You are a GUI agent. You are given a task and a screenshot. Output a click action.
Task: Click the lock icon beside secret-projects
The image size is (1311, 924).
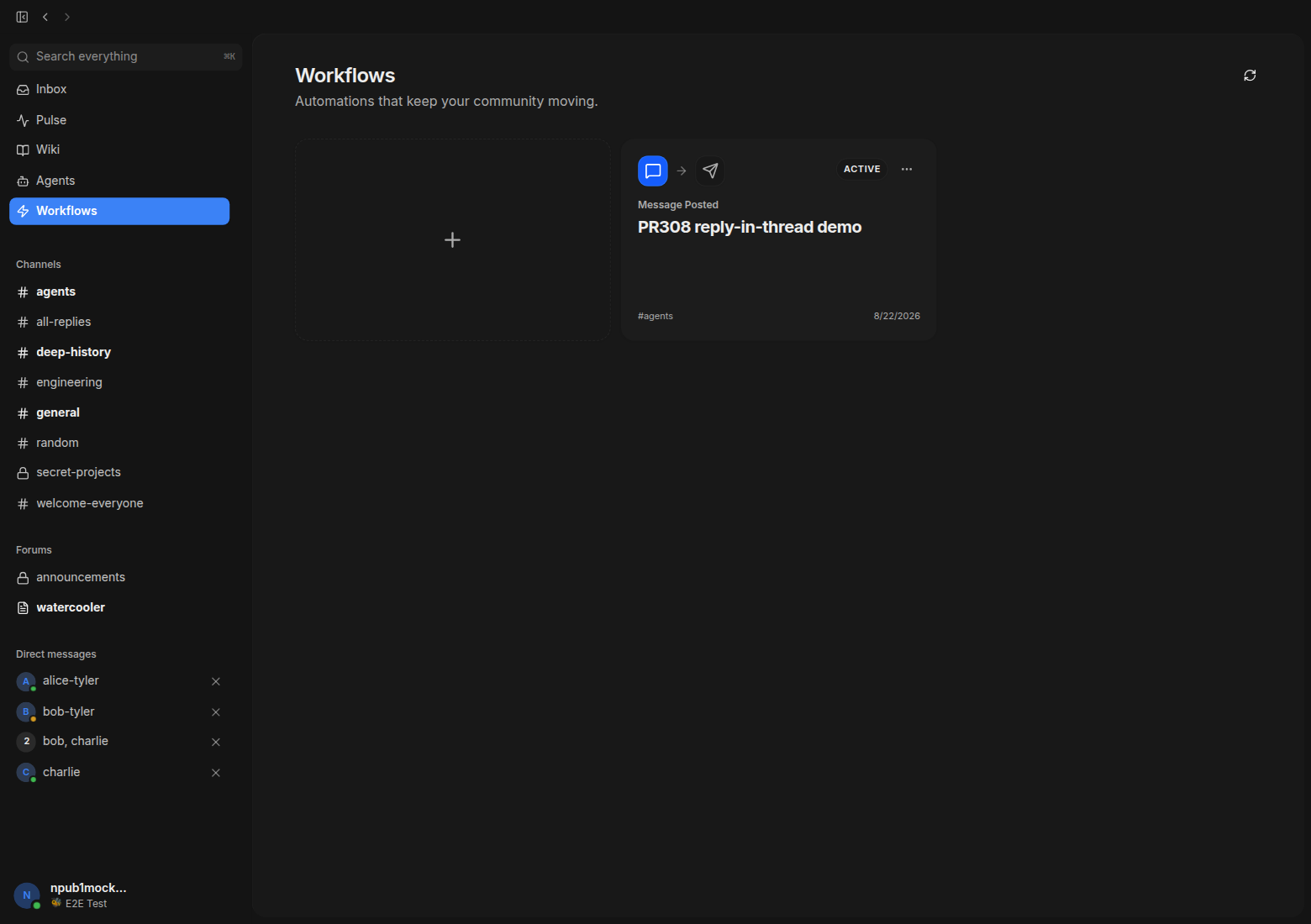click(x=23, y=473)
